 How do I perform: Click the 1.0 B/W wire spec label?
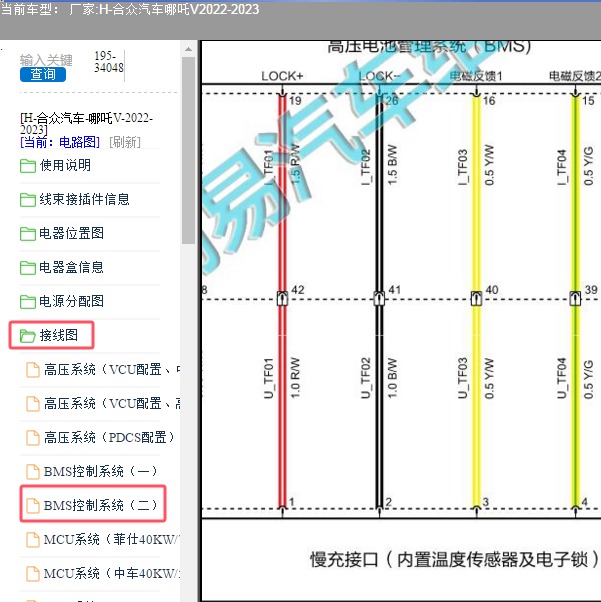[x=392, y=378]
